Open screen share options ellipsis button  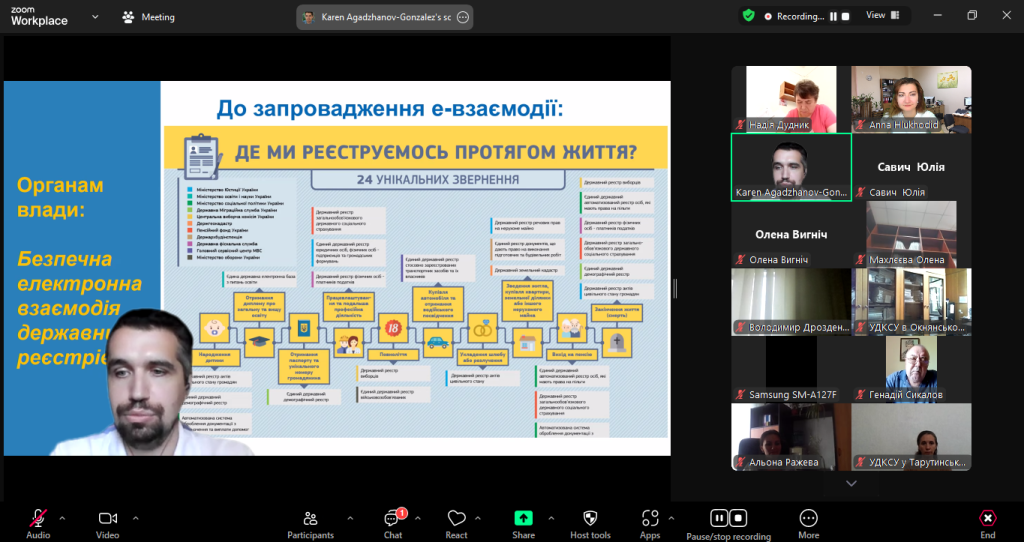click(x=463, y=17)
